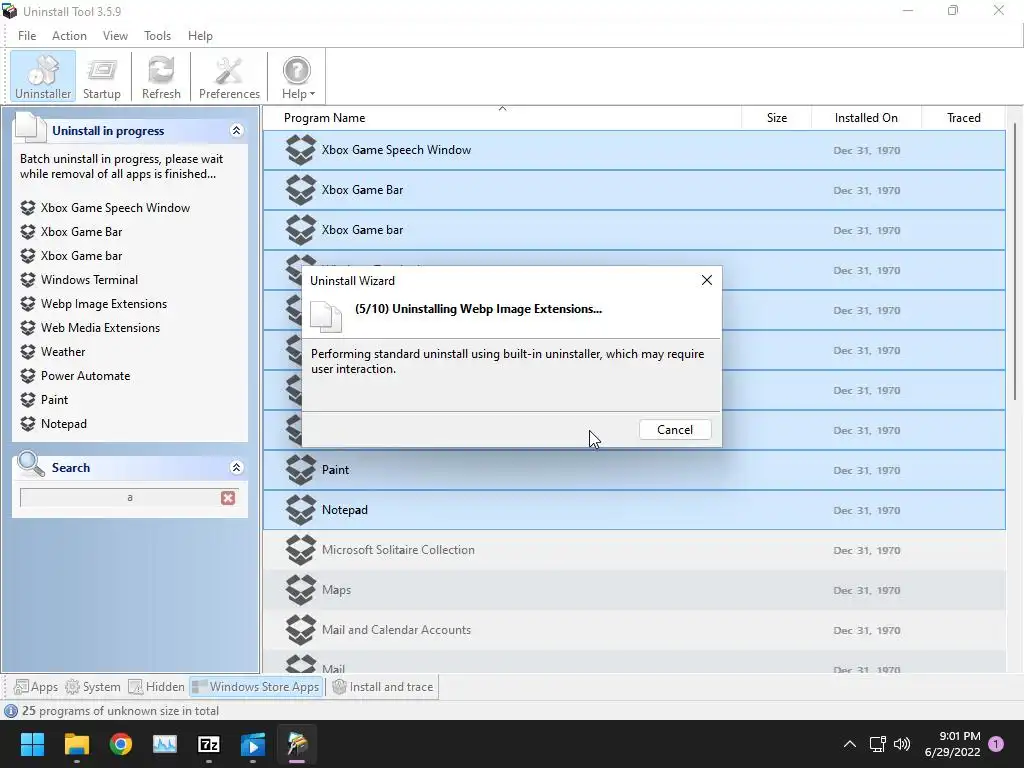This screenshot has width=1024, height=768.
Task: Open Preferences from the toolbar
Action: tap(229, 77)
